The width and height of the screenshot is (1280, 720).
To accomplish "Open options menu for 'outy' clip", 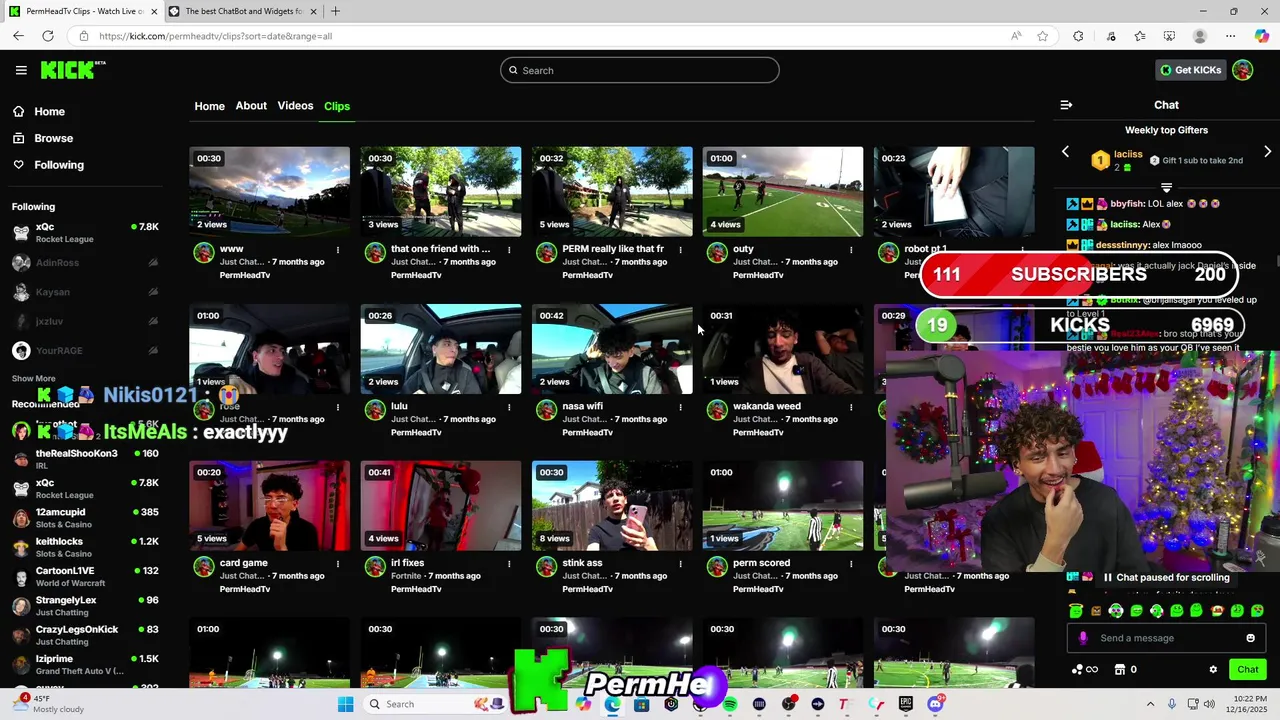I will pos(851,250).
